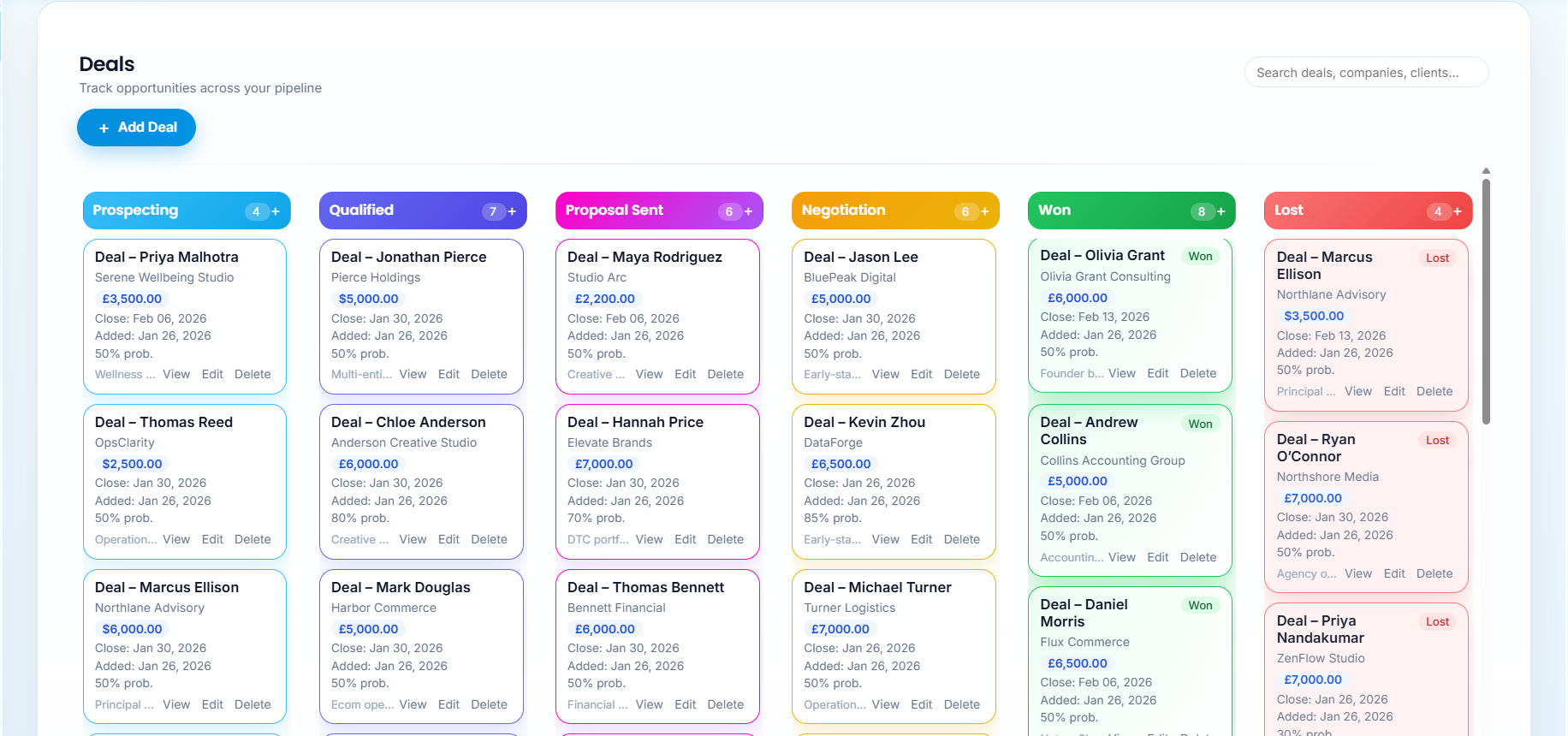Click the Won badge on Andrew Collins deal

[1200, 424]
